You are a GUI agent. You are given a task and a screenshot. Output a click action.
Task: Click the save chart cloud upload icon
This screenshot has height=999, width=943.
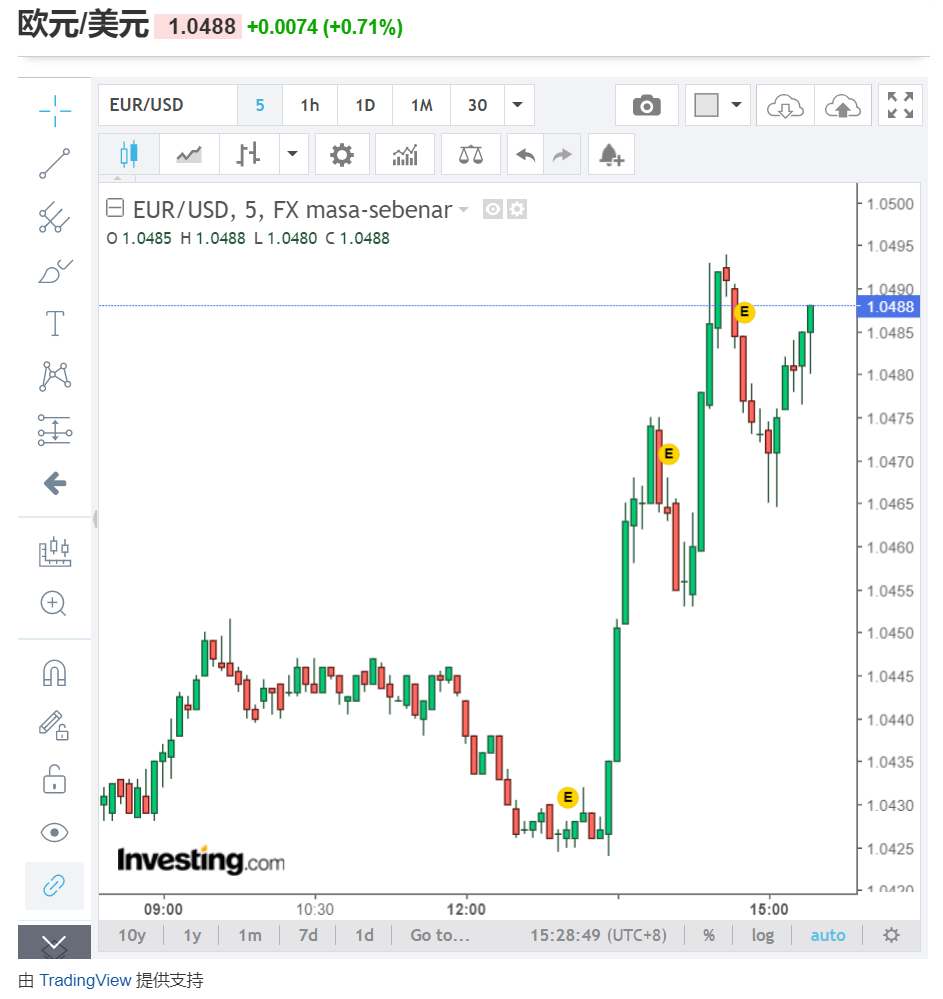click(x=843, y=105)
